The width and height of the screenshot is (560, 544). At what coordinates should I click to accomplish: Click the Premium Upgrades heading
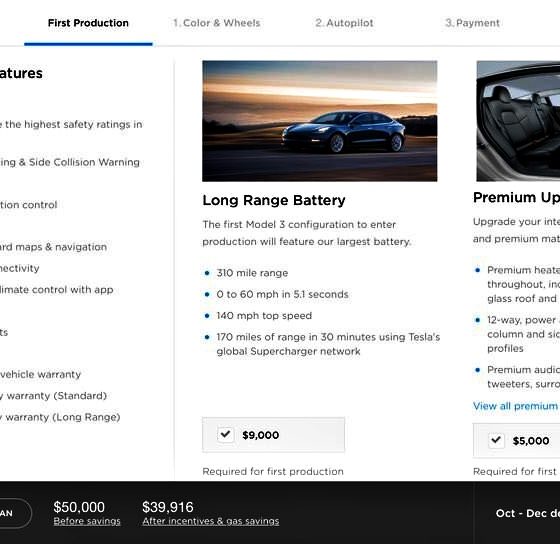(516, 197)
